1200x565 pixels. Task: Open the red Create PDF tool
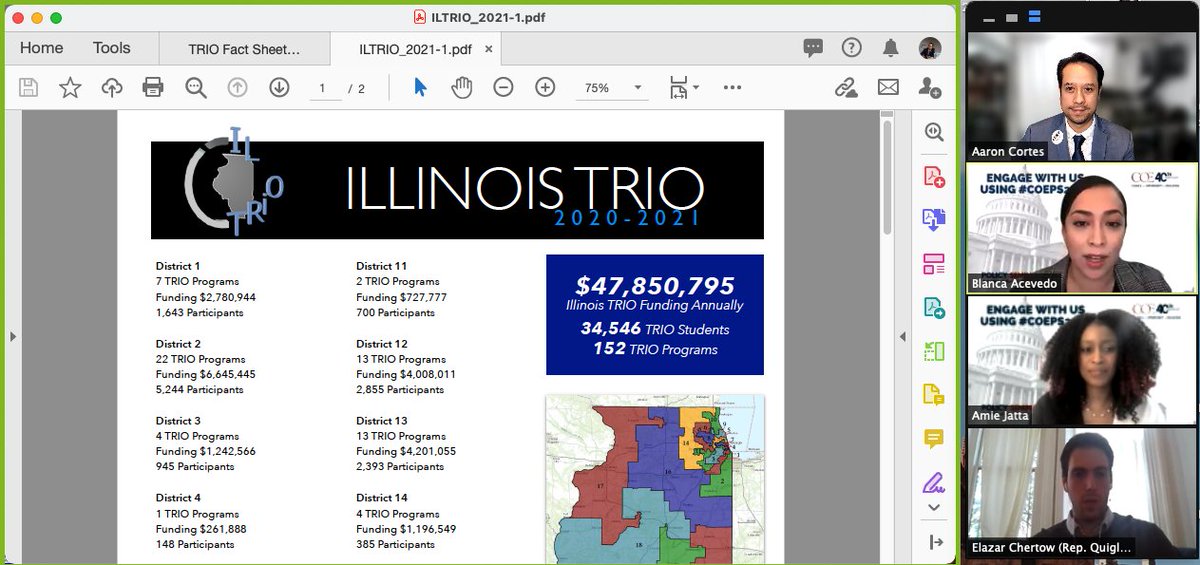click(934, 177)
